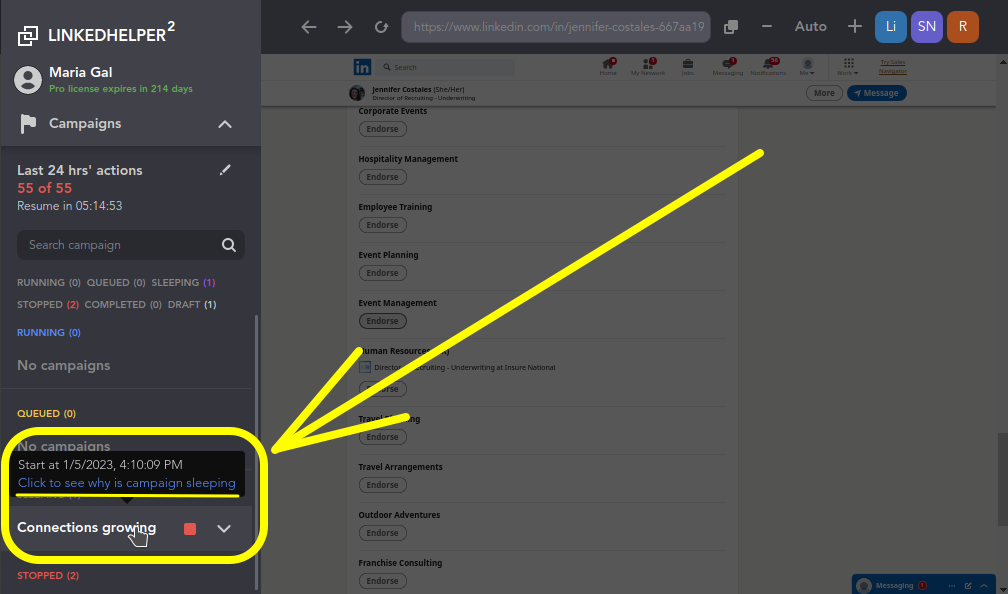Image resolution: width=1008 pixels, height=594 pixels.
Task: Zoom out with the minus icon
Action: (x=767, y=27)
